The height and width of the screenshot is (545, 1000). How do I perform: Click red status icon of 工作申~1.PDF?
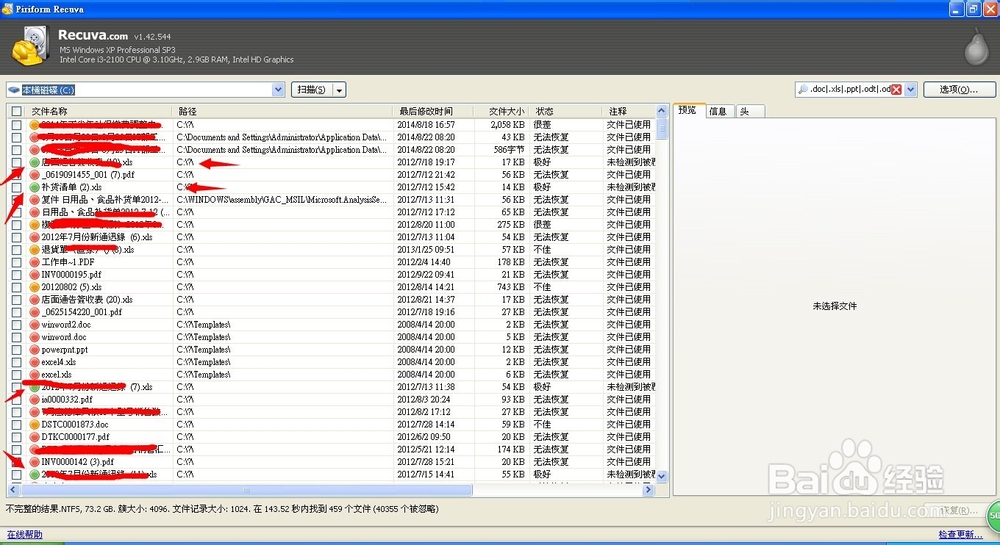(34, 262)
